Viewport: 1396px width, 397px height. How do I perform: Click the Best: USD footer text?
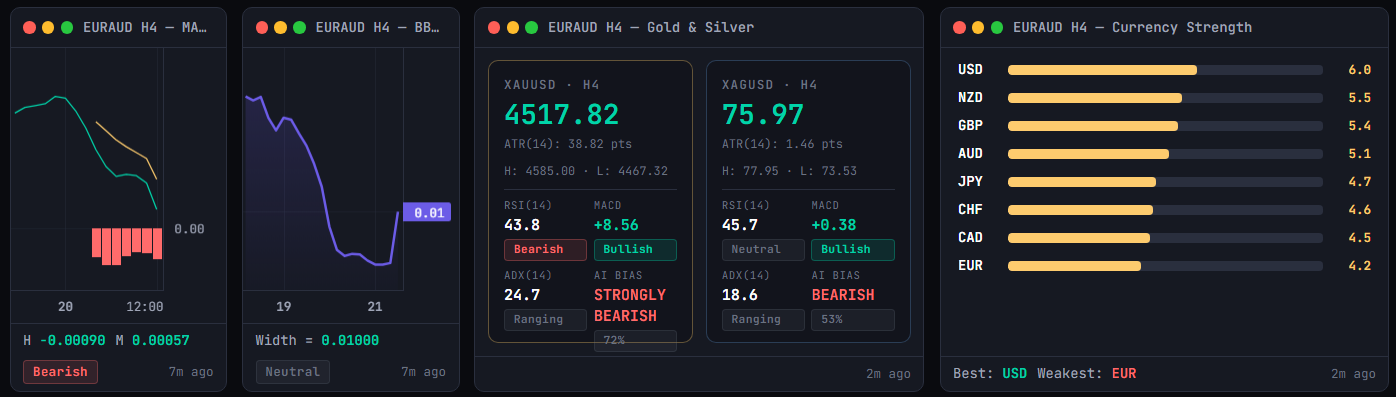[x=990, y=373]
